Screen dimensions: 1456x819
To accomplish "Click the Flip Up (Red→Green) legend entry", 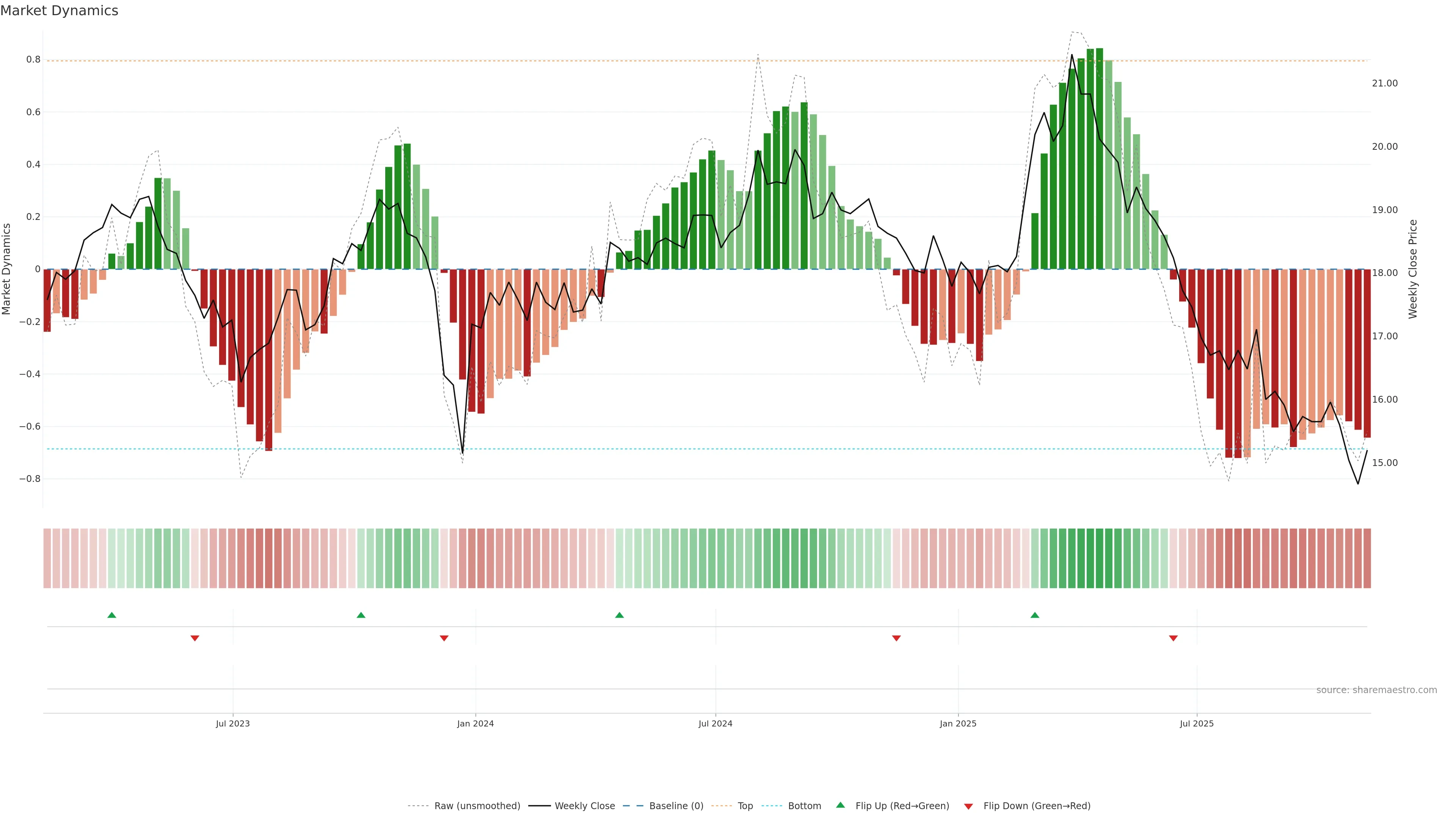I will [902, 806].
